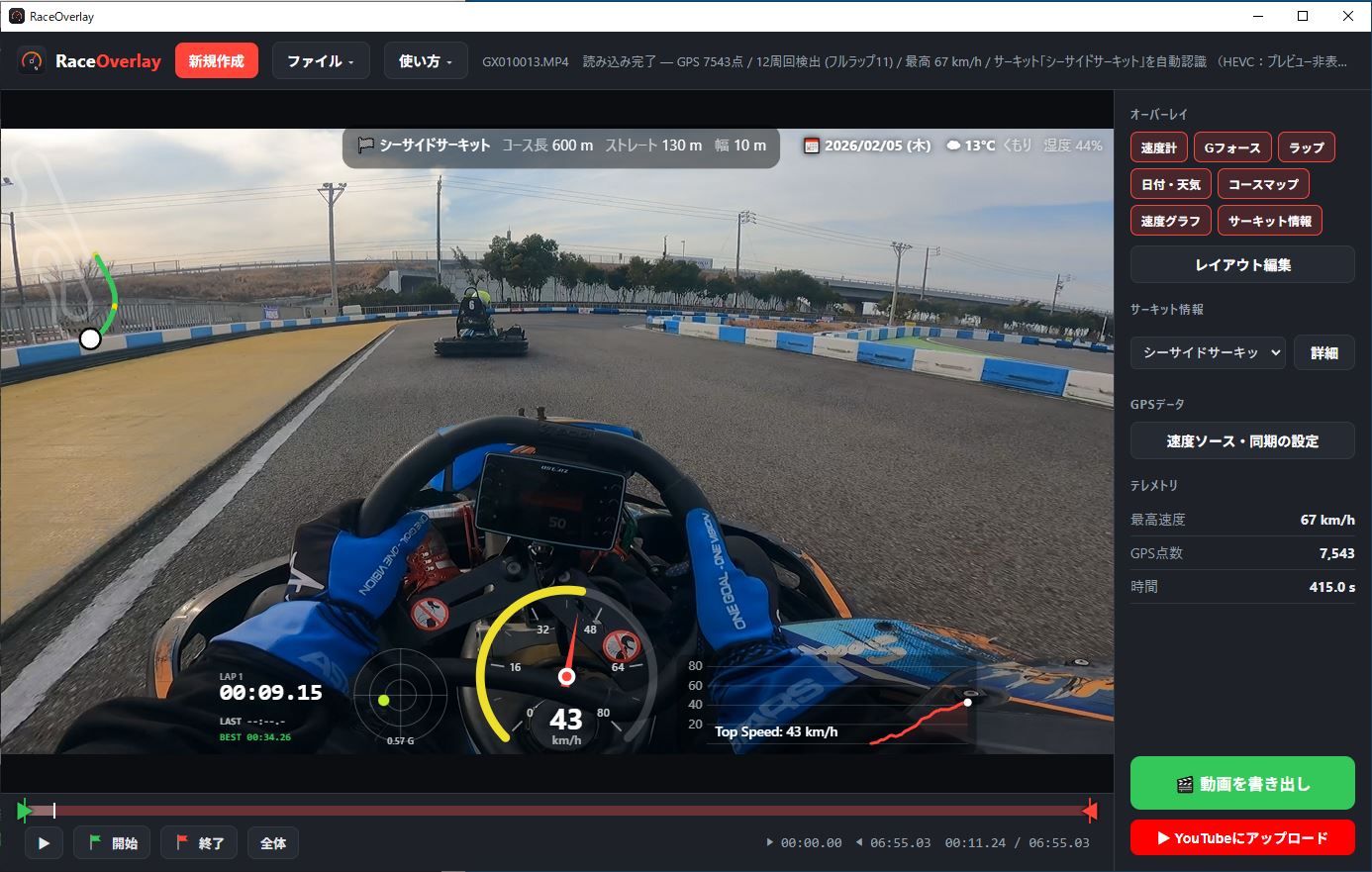Toggle the サーキット情報 overlay

(1270, 221)
